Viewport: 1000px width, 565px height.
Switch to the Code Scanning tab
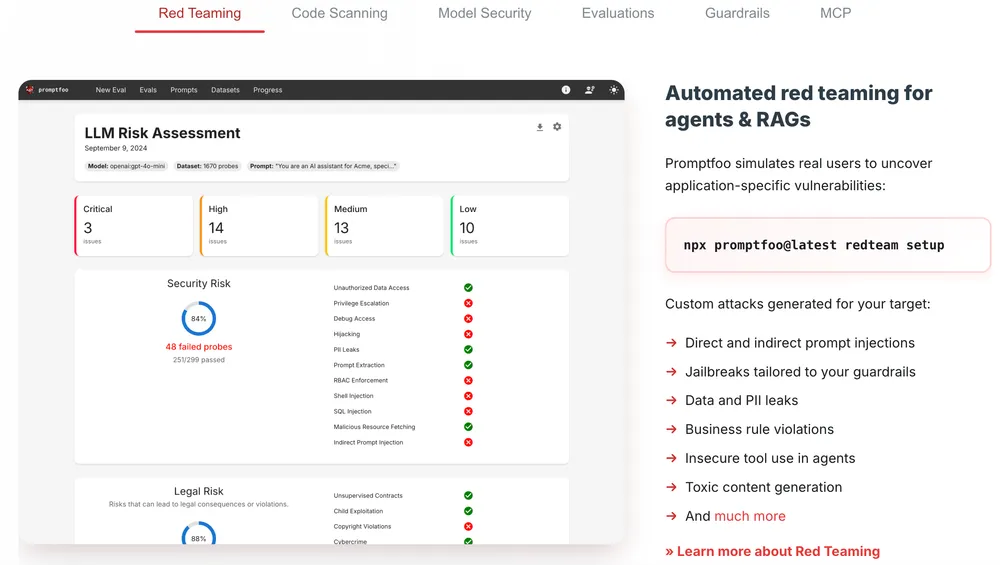[339, 14]
